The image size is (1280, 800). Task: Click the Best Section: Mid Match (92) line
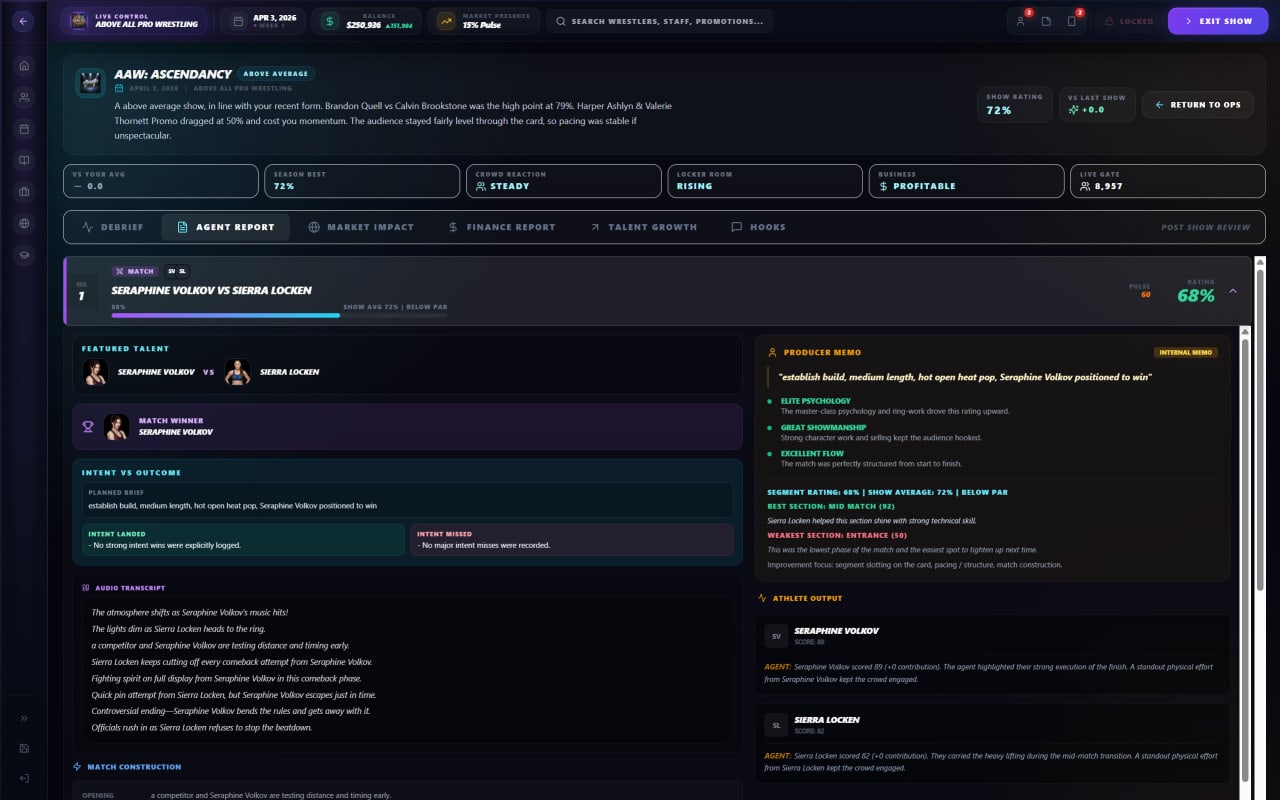point(830,507)
